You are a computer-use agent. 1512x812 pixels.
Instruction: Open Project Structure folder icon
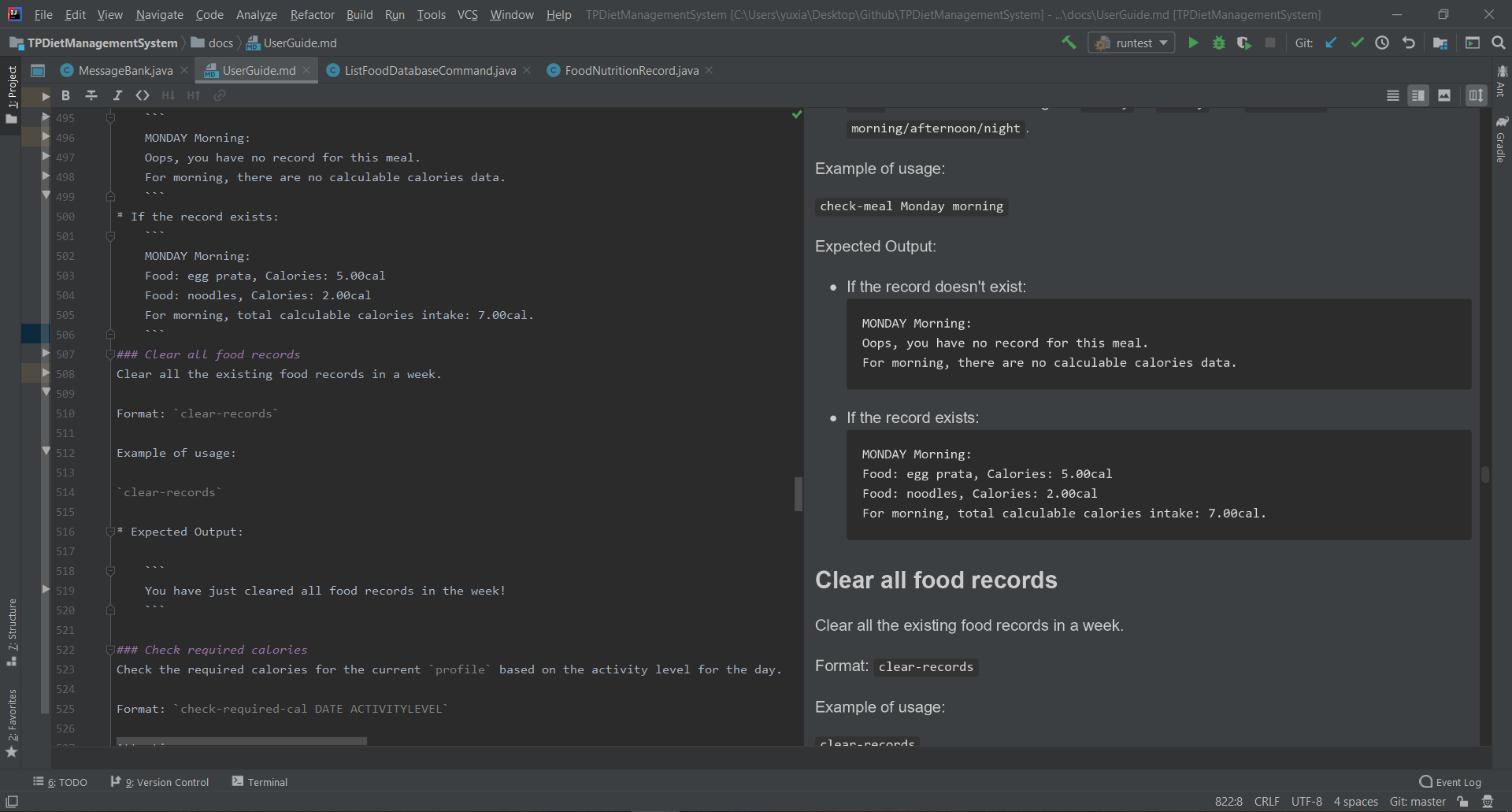tap(1440, 43)
